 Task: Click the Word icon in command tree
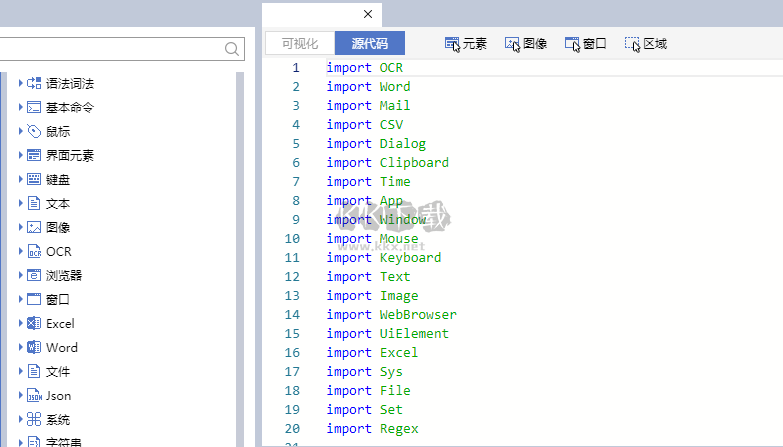click(x=34, y=347)
